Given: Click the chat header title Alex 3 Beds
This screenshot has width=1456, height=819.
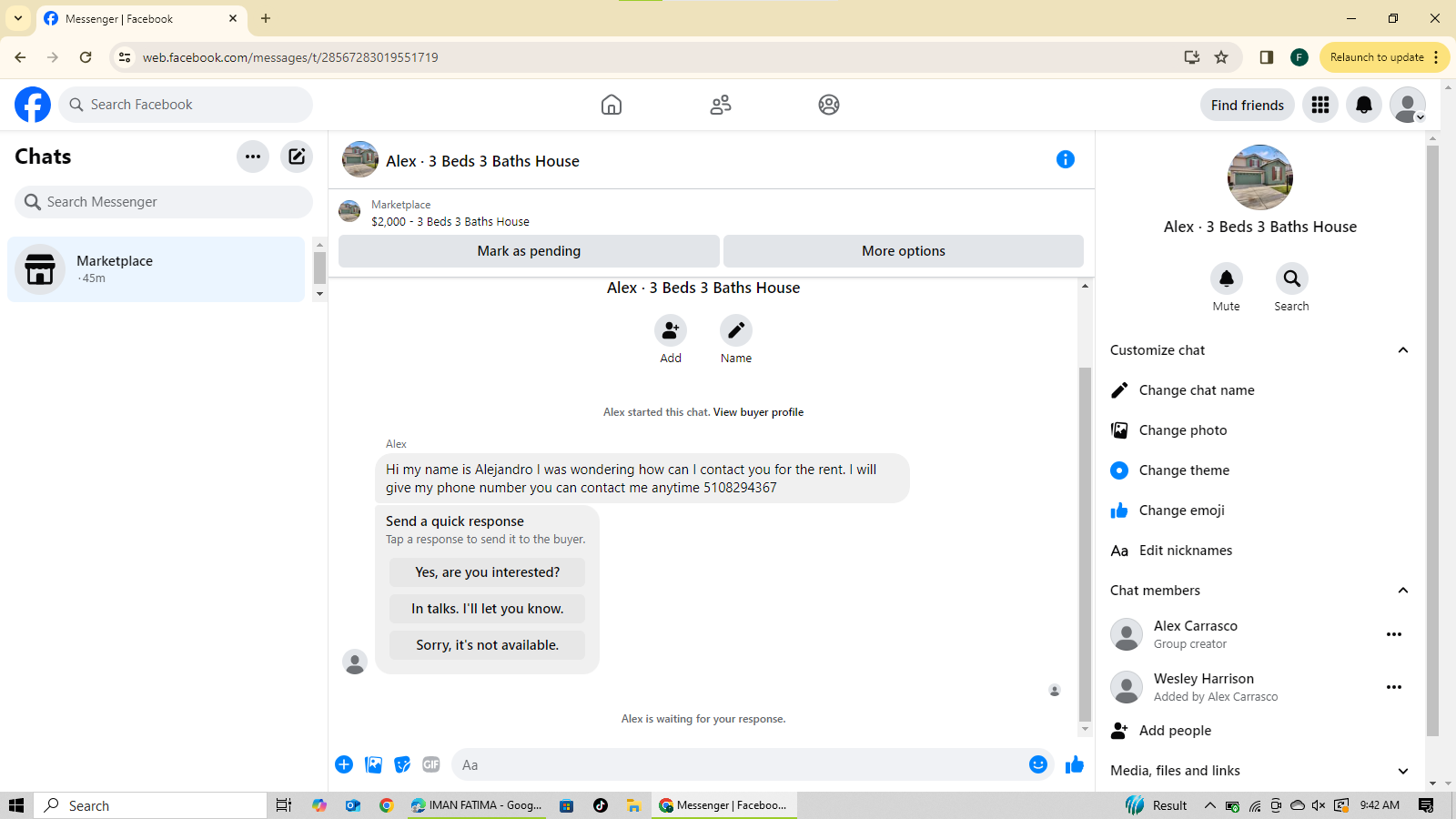Looking at the screenshot, I should [x=482, y=161].
